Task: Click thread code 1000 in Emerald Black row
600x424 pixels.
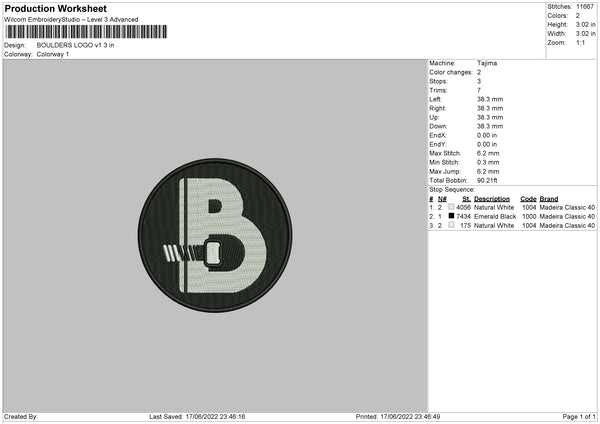Action: tap(529, 217)
